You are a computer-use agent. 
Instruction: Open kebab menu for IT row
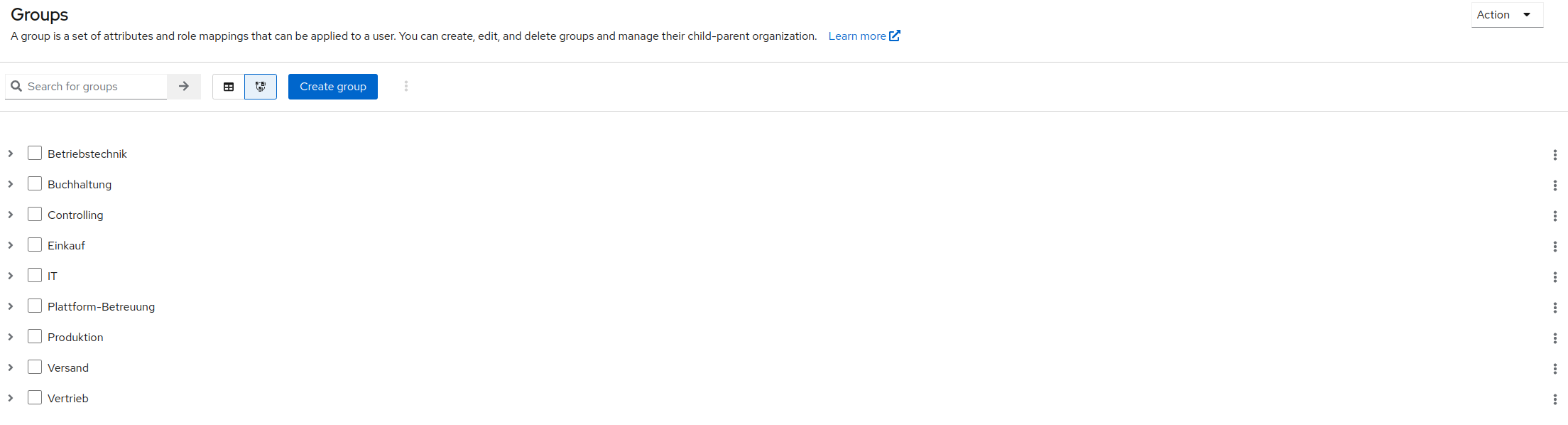point(1555,277)
